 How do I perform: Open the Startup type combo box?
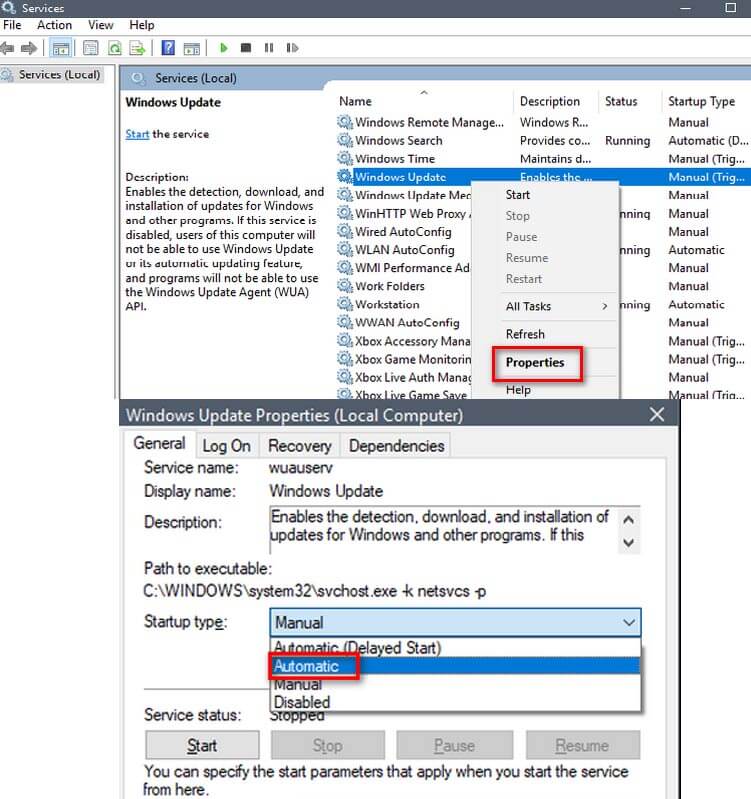point(455,622)
